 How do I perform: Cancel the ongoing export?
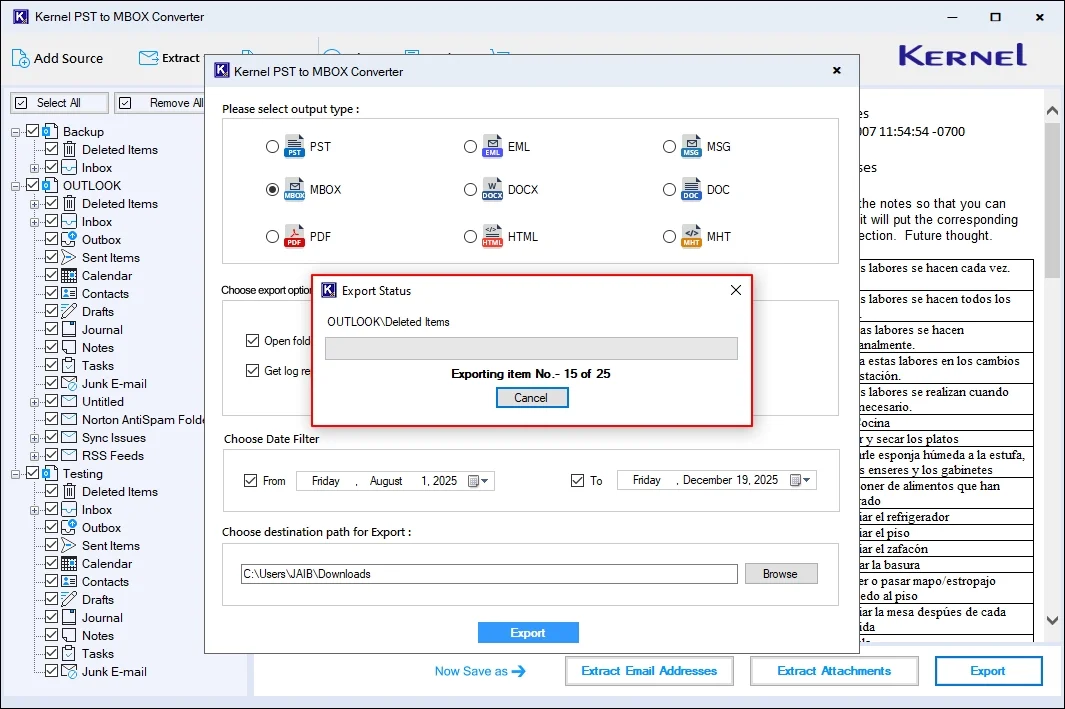coord(531,397)
